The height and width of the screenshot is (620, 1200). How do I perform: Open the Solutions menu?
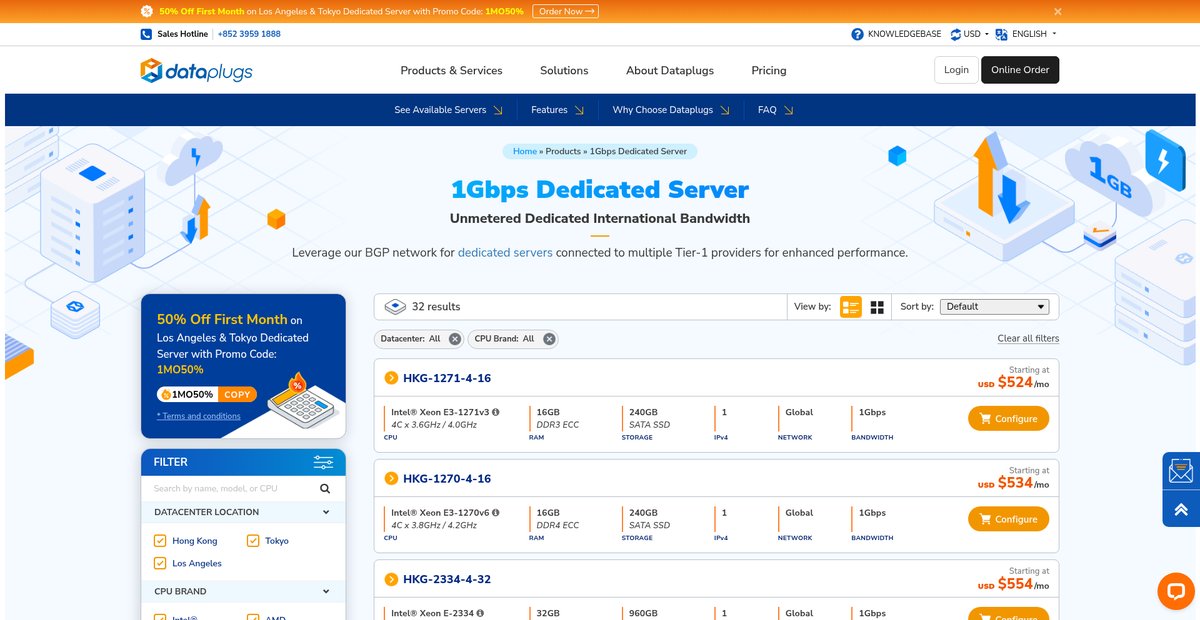point(564,70)
